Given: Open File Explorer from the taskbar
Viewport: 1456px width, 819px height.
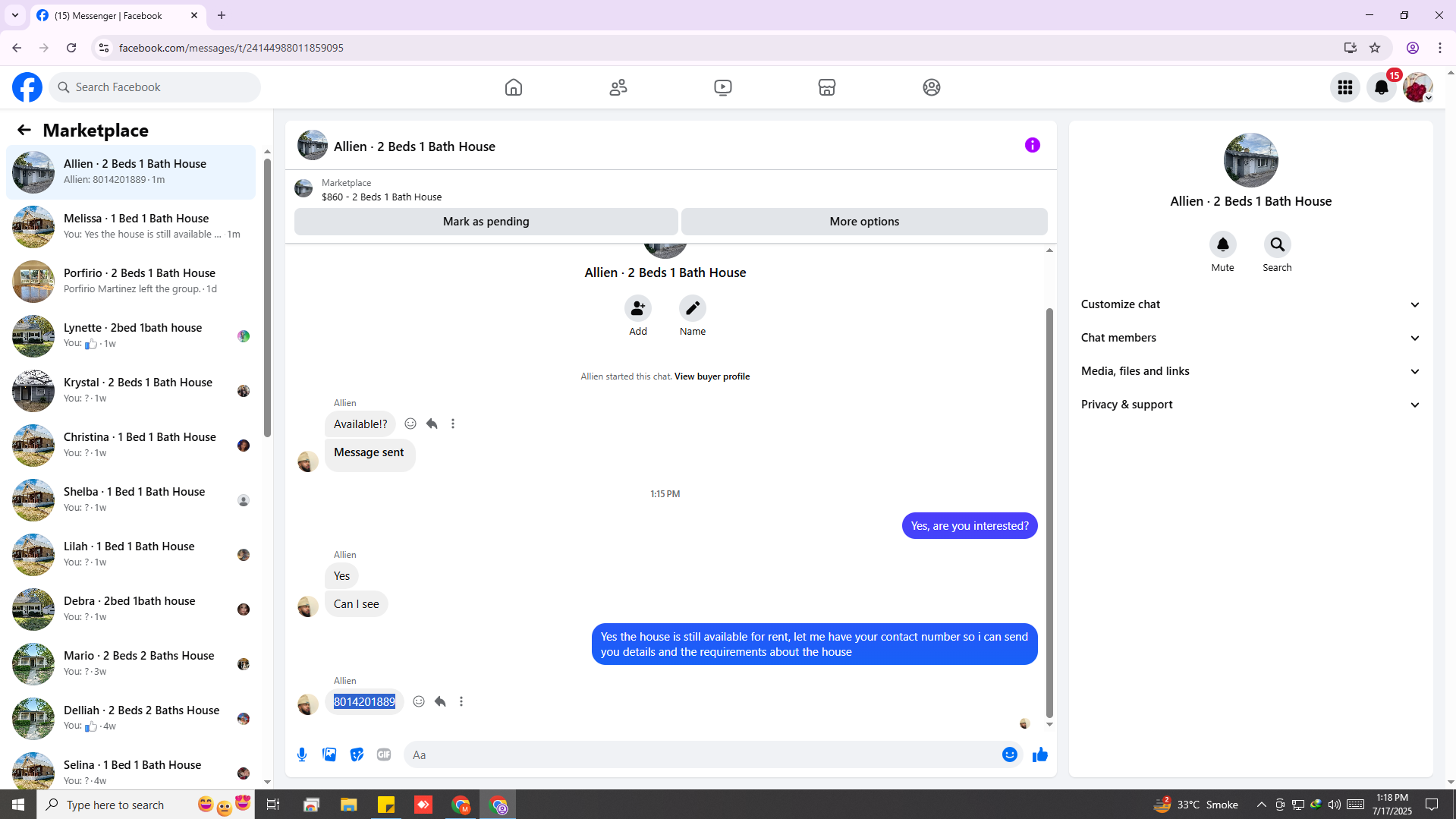Looking at the screenshot, I should tap(348, 805).
